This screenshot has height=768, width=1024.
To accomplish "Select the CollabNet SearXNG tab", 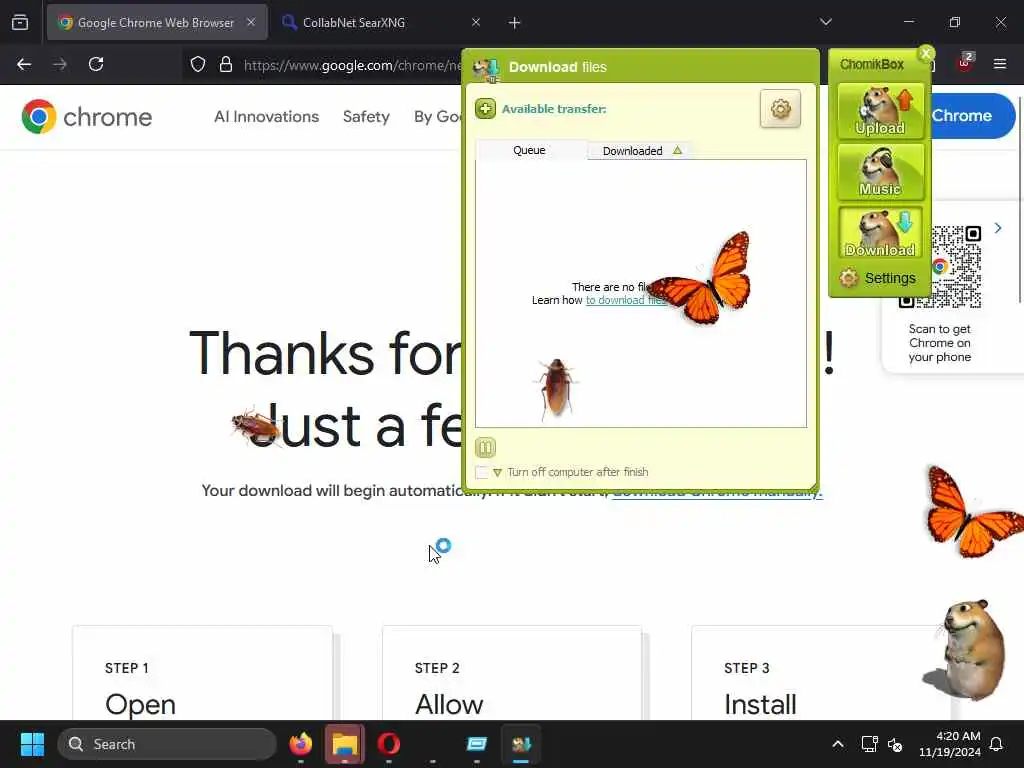I will [379, 23].
